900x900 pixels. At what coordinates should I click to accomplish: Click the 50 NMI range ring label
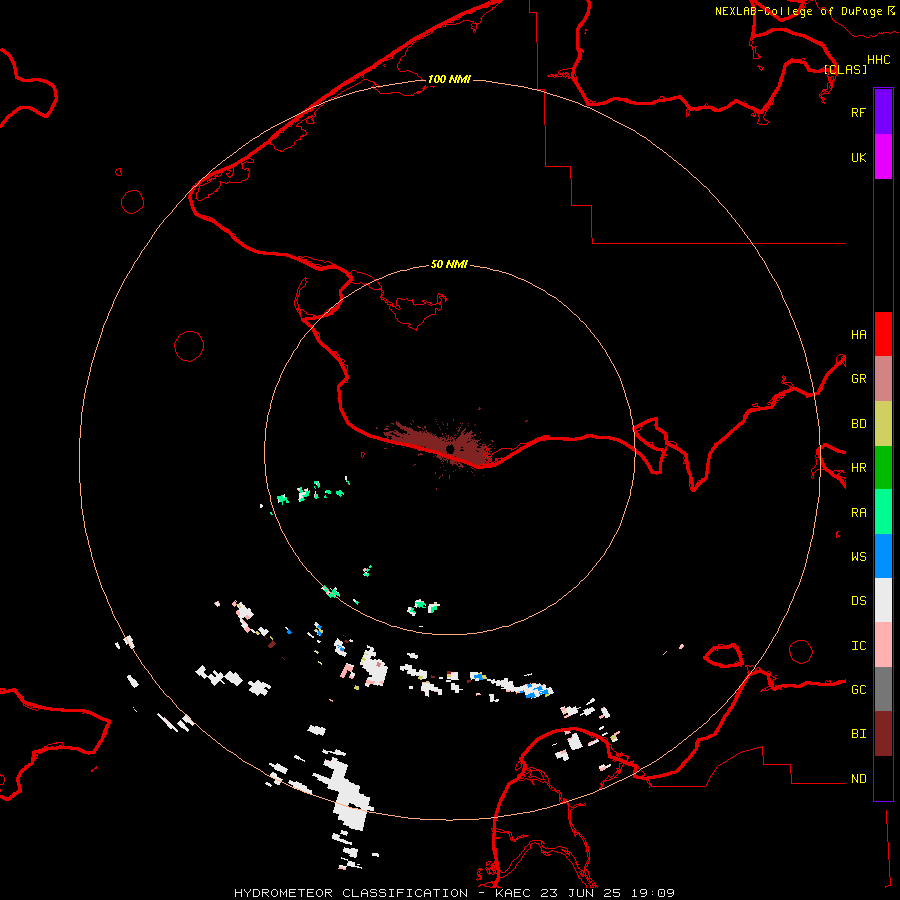click(449, 264)
